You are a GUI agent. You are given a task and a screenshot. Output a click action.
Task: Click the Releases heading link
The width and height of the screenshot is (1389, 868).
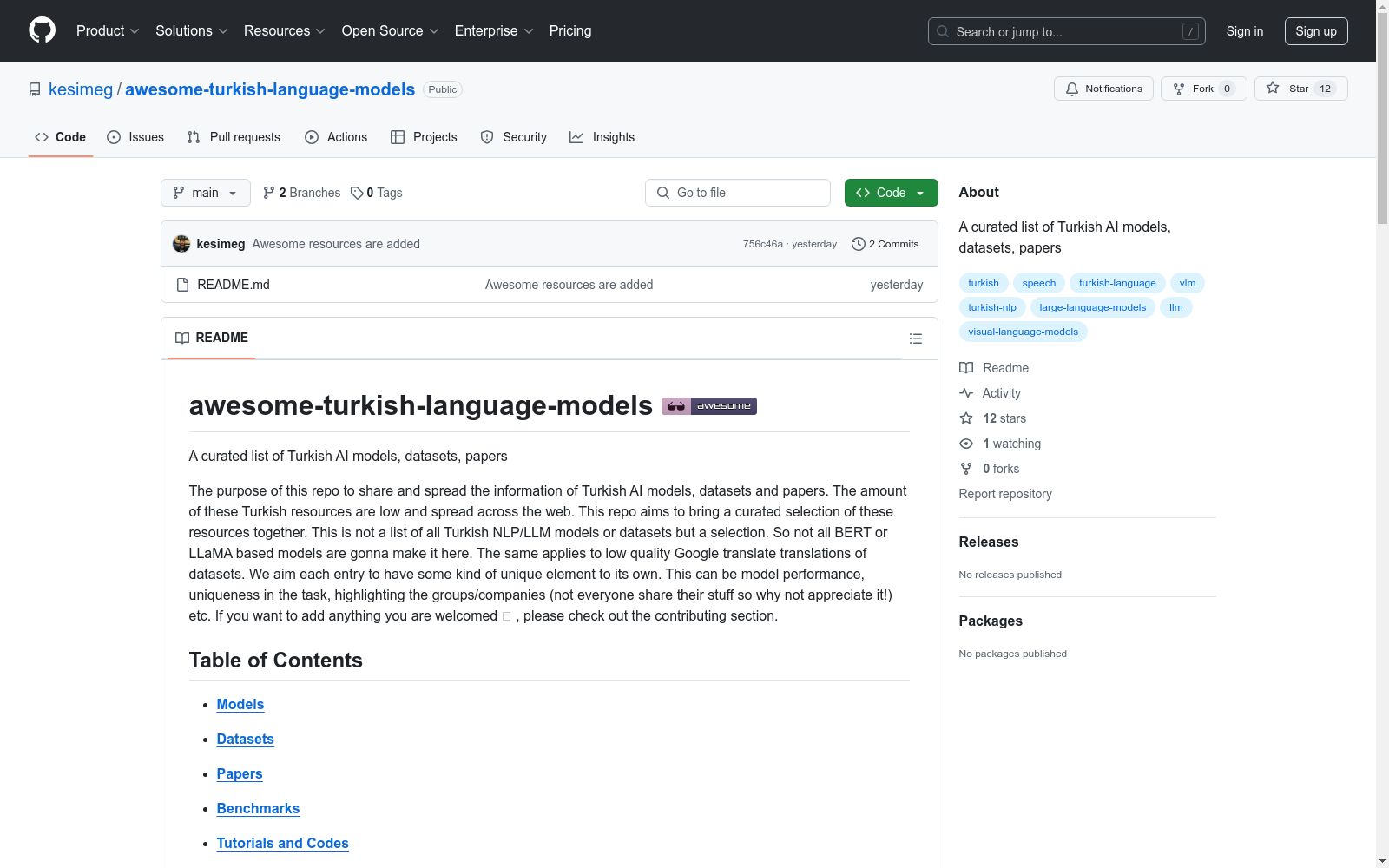(989, 542)
